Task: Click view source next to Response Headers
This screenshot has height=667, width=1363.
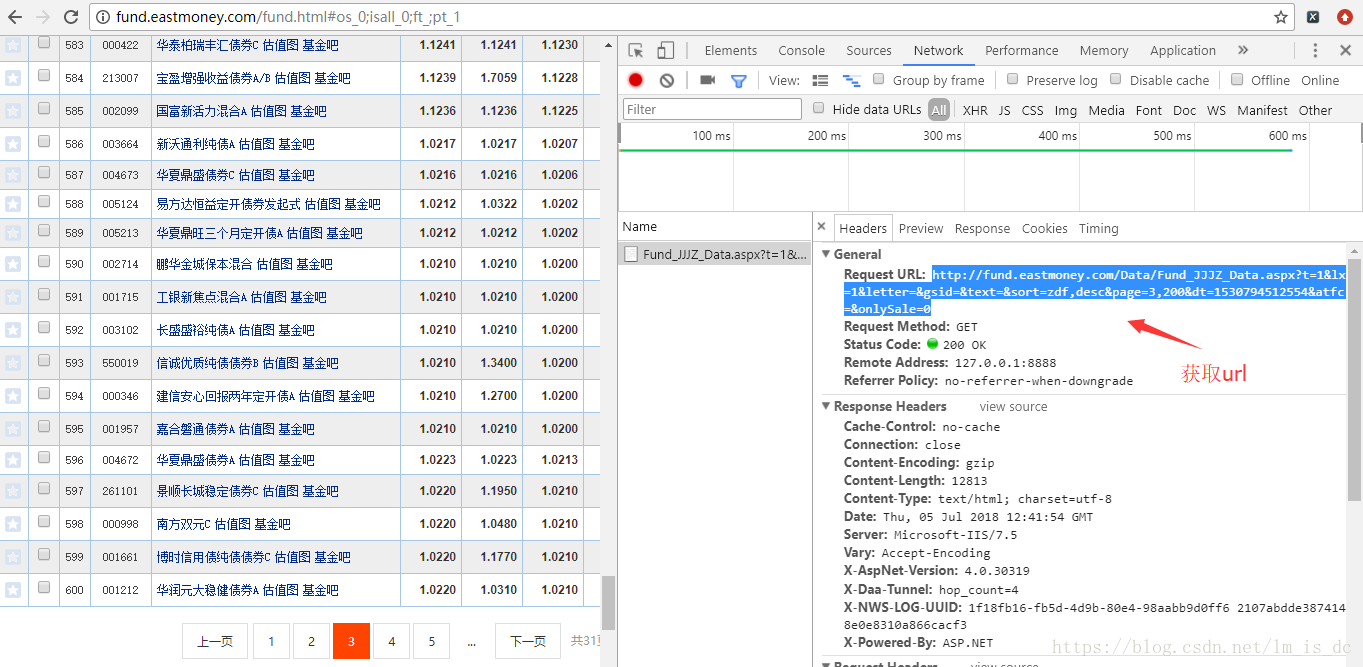Action: [1013, 406]
